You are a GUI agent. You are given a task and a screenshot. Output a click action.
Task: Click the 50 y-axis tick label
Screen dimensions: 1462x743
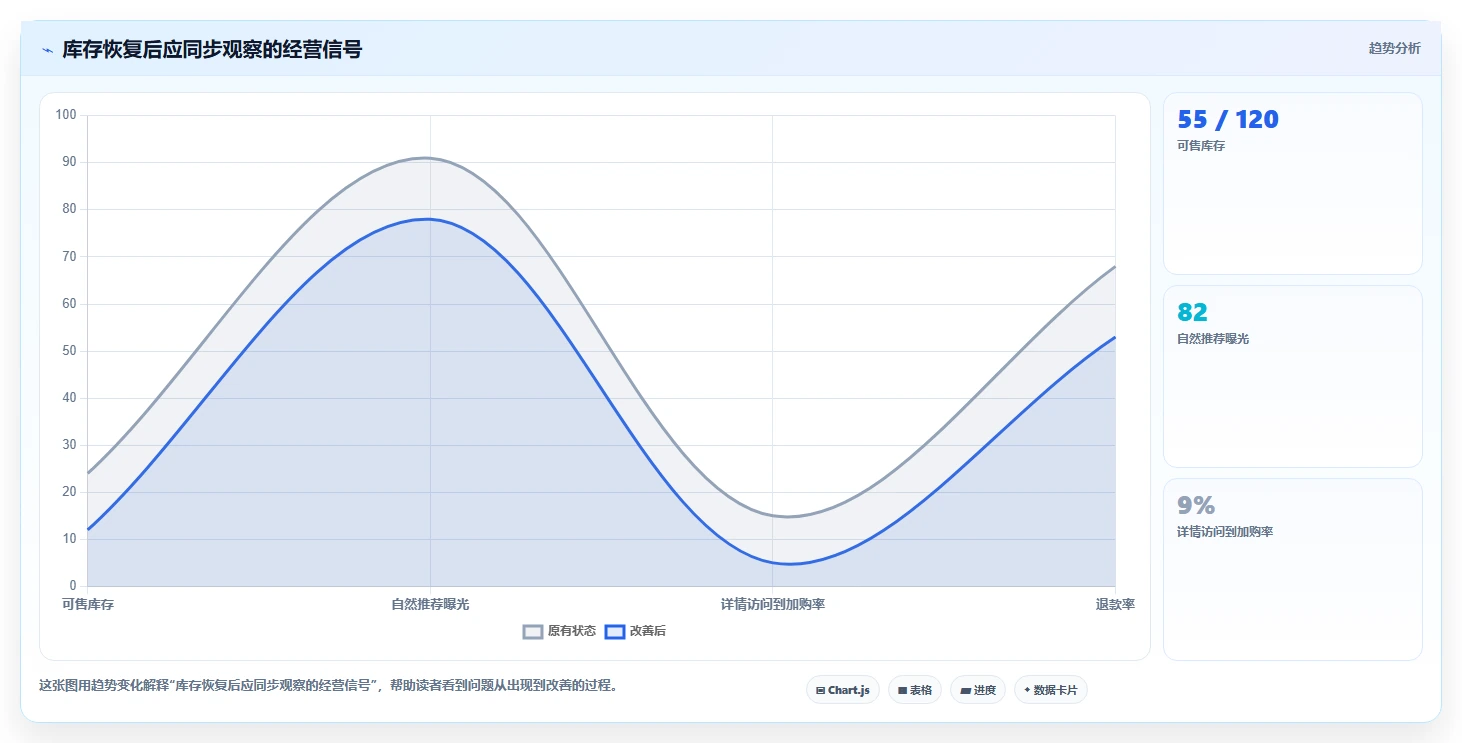(69, 351)
